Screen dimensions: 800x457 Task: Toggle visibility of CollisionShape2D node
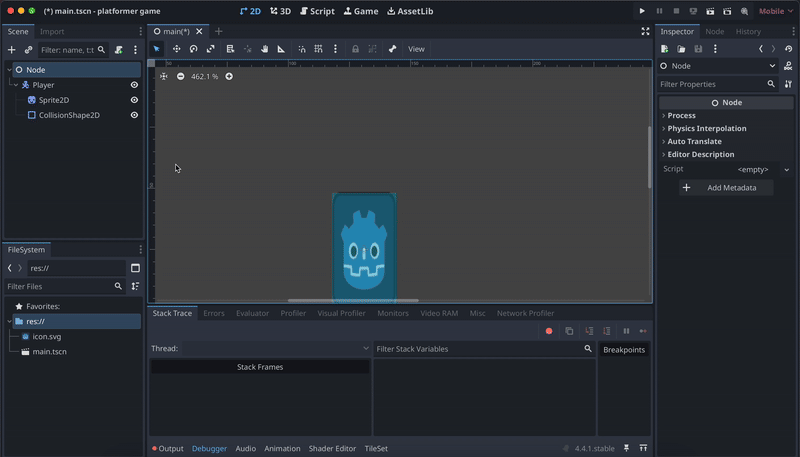[134, 115]
